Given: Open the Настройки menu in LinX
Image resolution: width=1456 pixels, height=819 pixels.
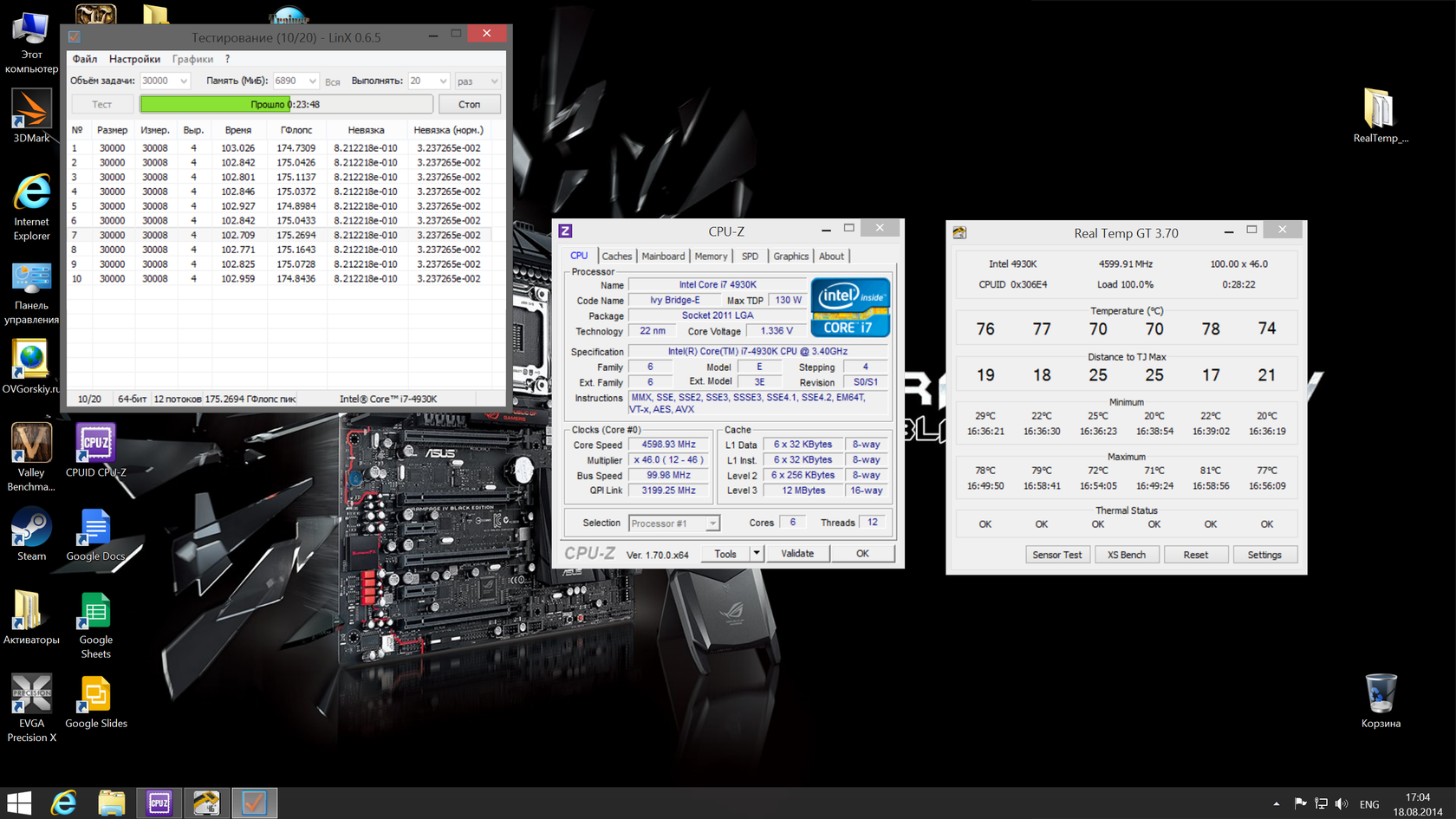Looking at the screenshot, I should point(134,59).
